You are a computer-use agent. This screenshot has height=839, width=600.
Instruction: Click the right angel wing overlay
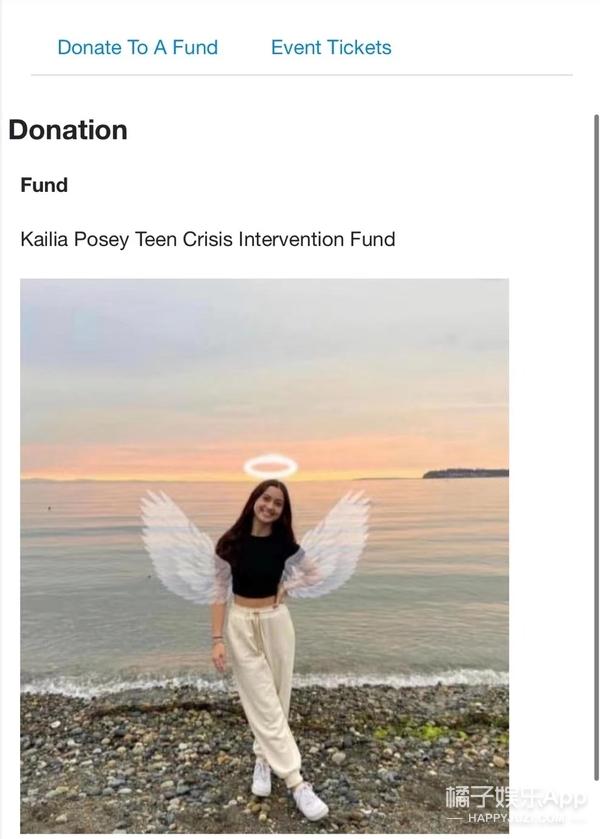pyautogui.click(x=328, y=545)
